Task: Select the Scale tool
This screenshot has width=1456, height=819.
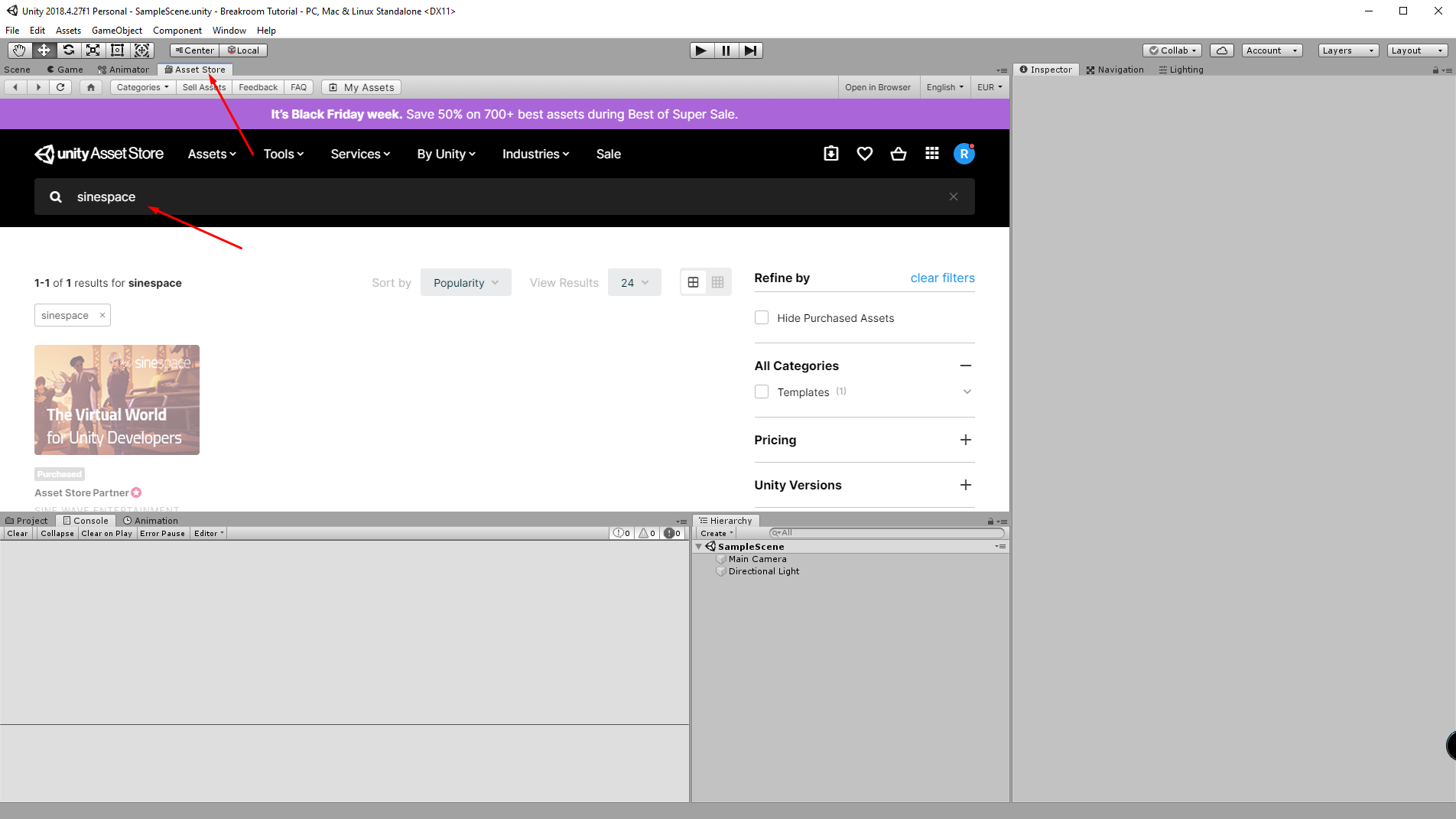Action: [93, 50]
